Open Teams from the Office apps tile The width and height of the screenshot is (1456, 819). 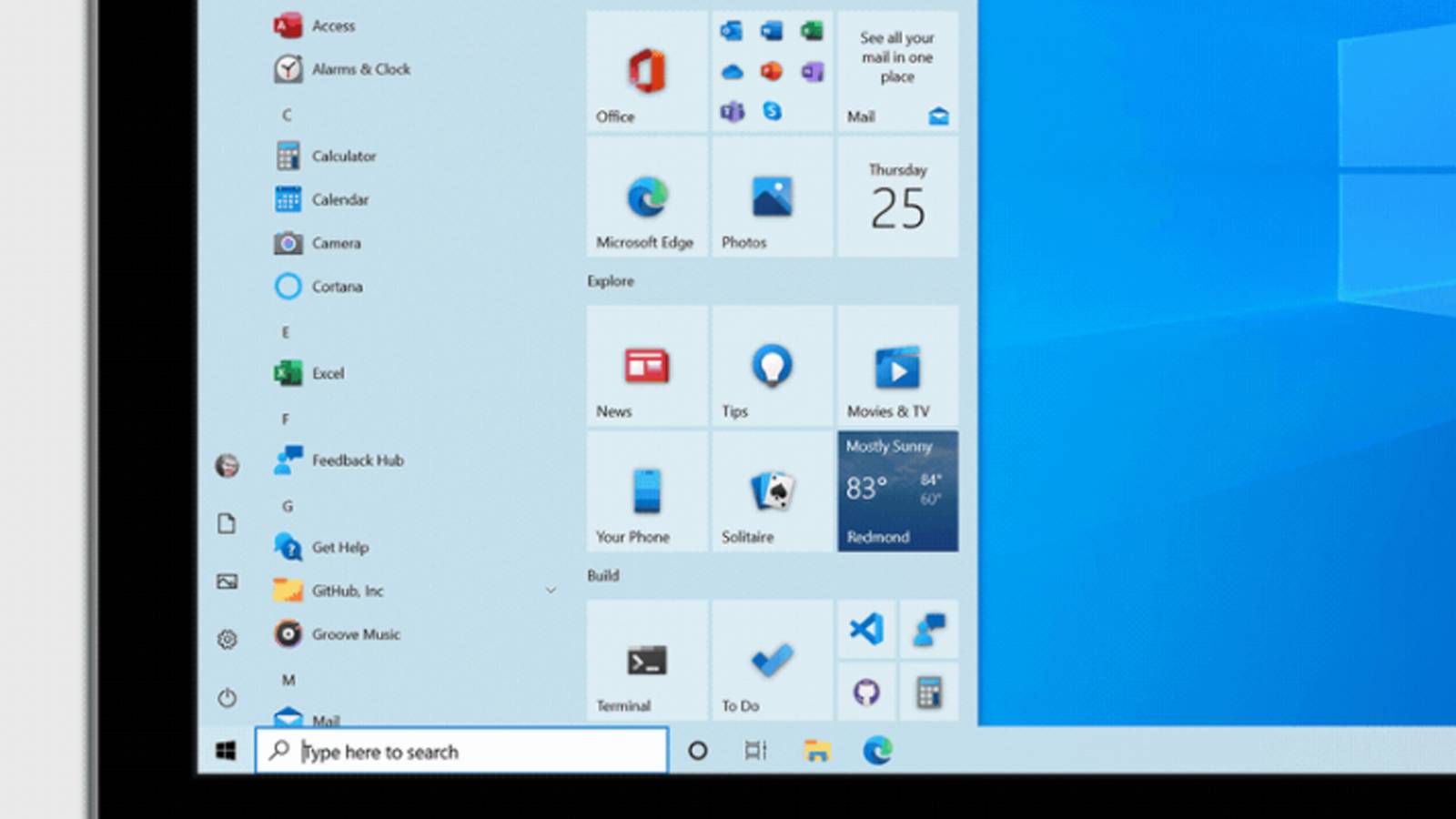click(x=732, y=111)
